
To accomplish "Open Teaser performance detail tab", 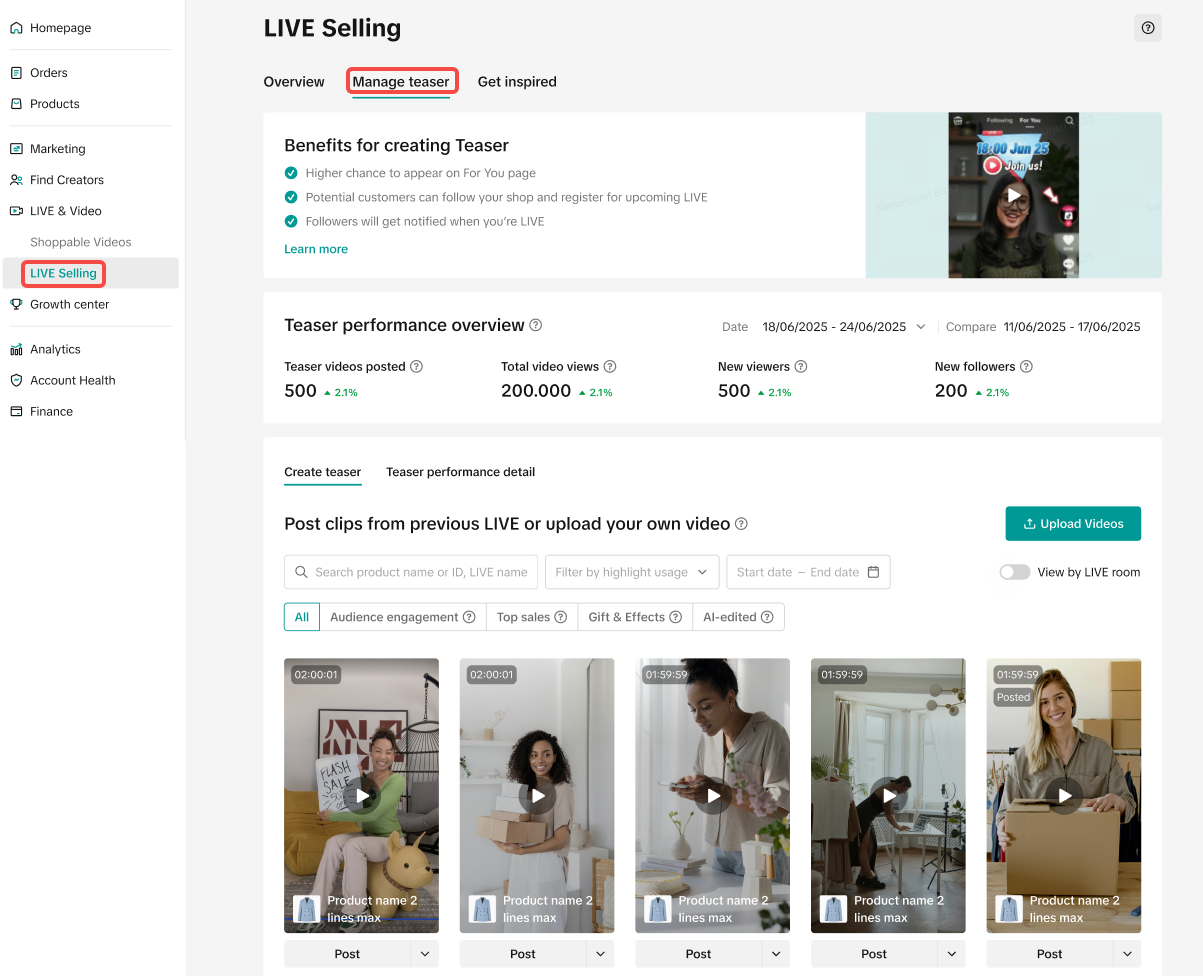I will [460, 472].
